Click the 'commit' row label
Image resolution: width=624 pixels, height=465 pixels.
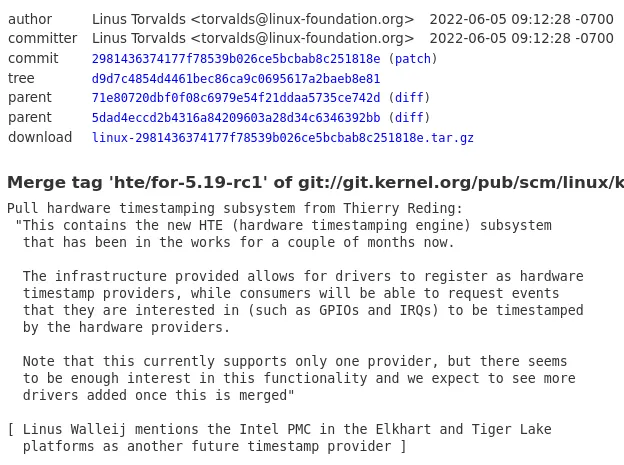(x=33, y=58)
